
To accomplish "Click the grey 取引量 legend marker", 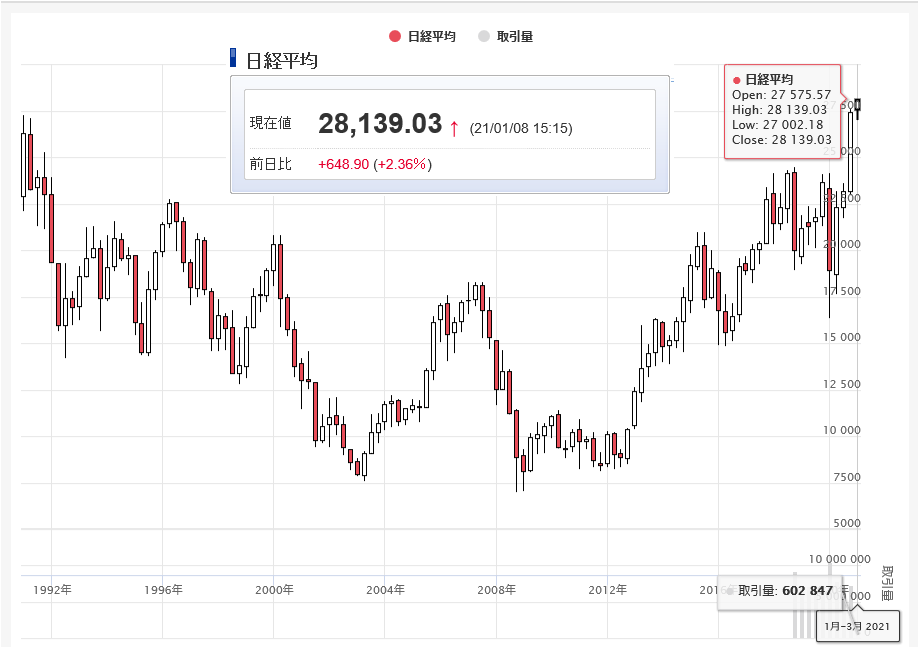I will coord(484,36).
